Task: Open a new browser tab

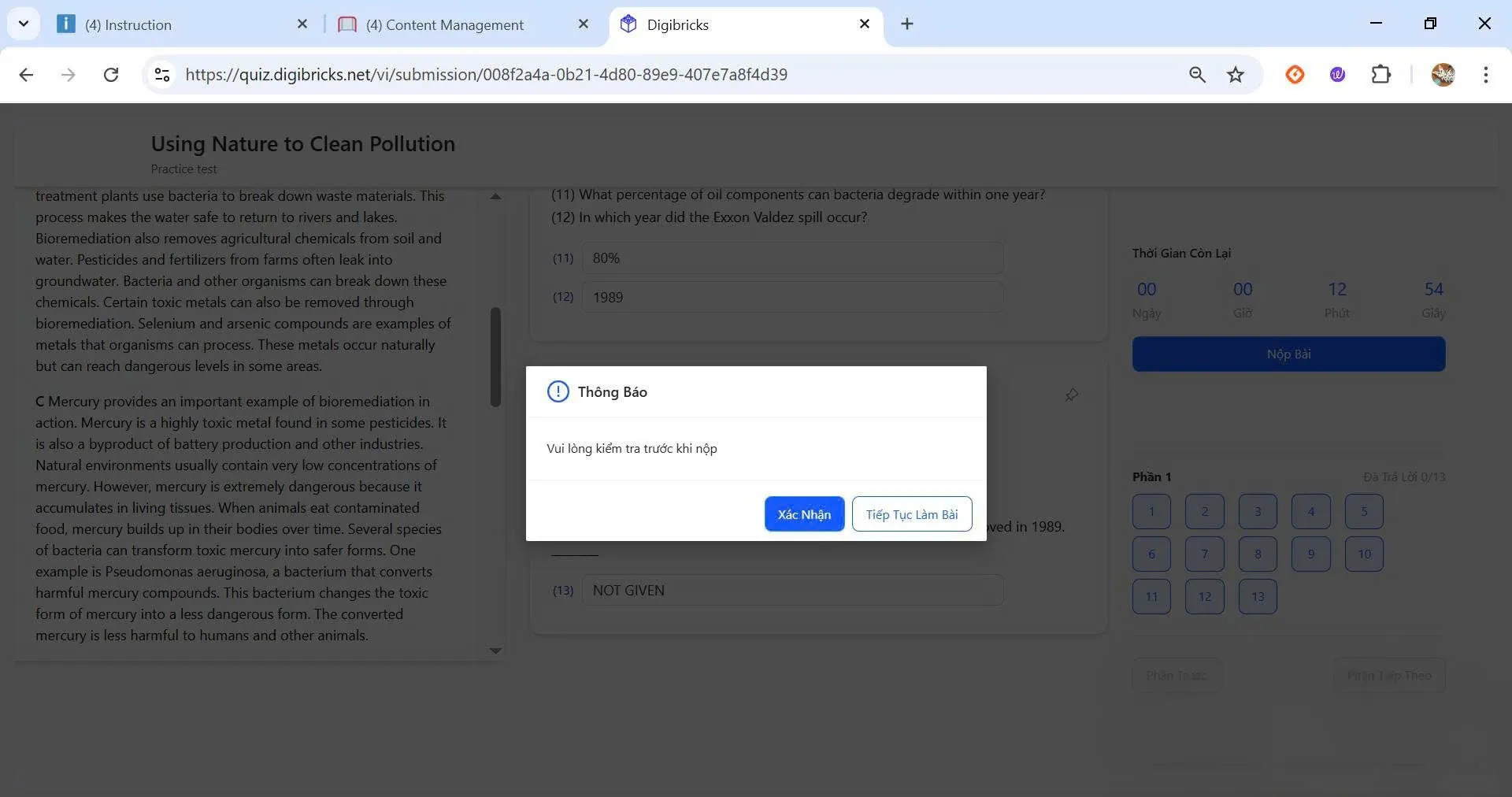Action: click(907, 24)
